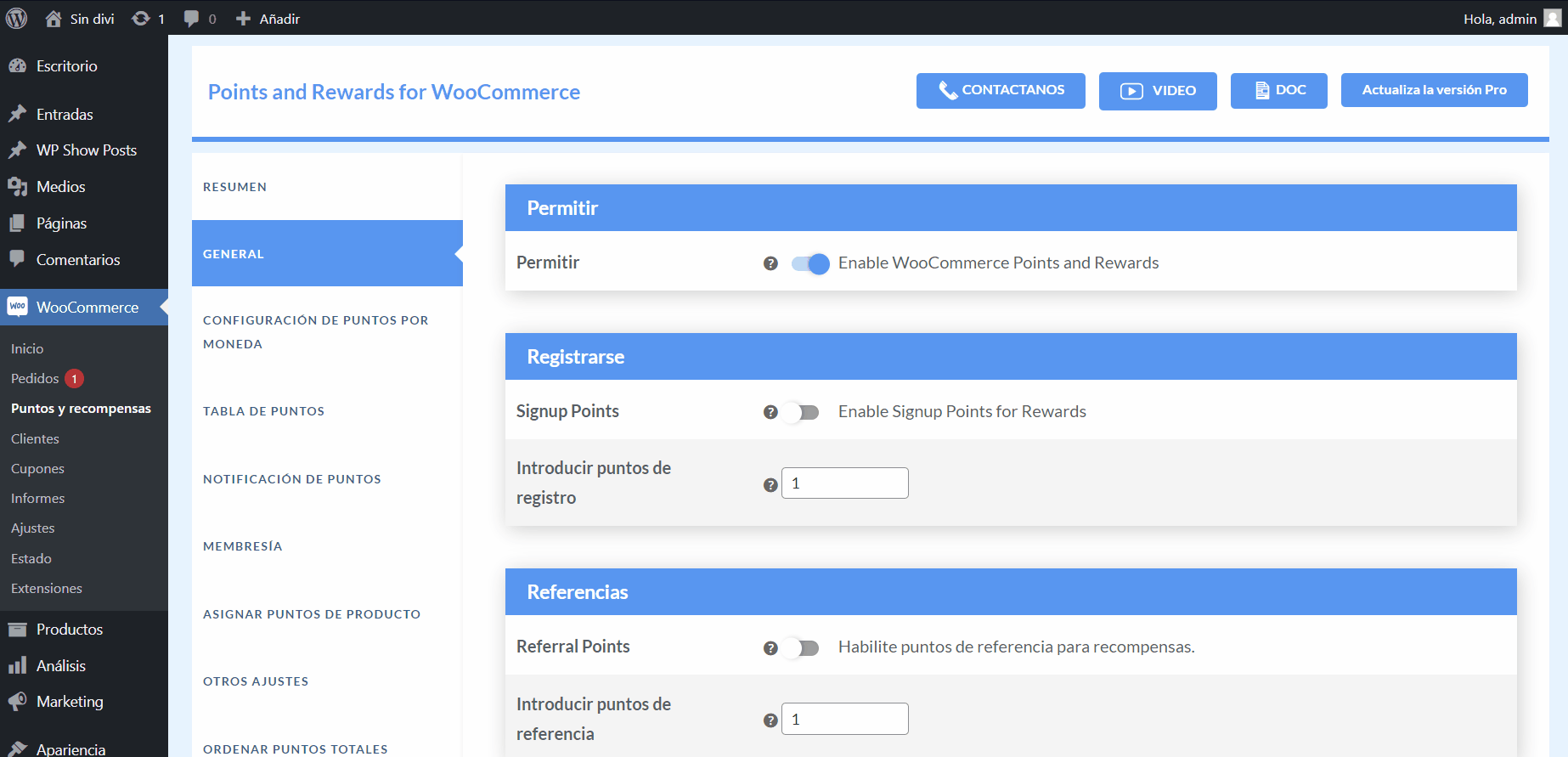Open the VIDEO tutorial button
Viewport: 1568px width, 757px height.
click(1157, 91)
